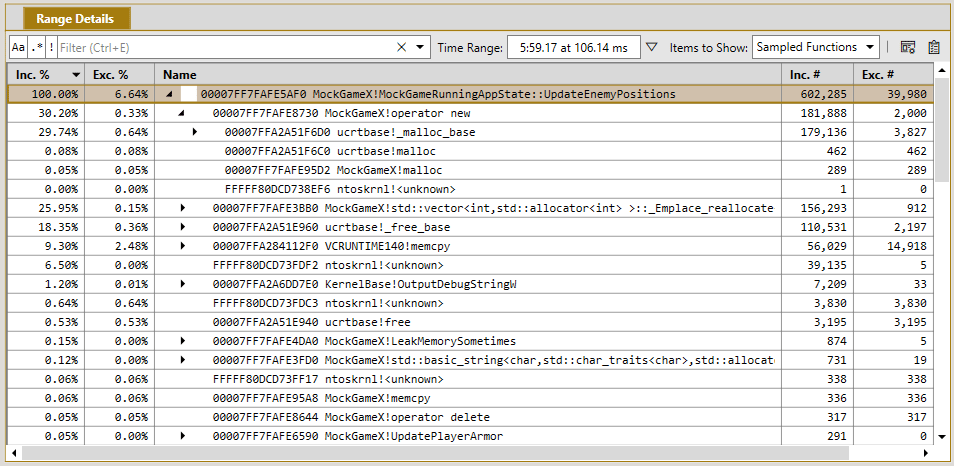
Task: Click the Time Range value box
Action: click(573, 47)
